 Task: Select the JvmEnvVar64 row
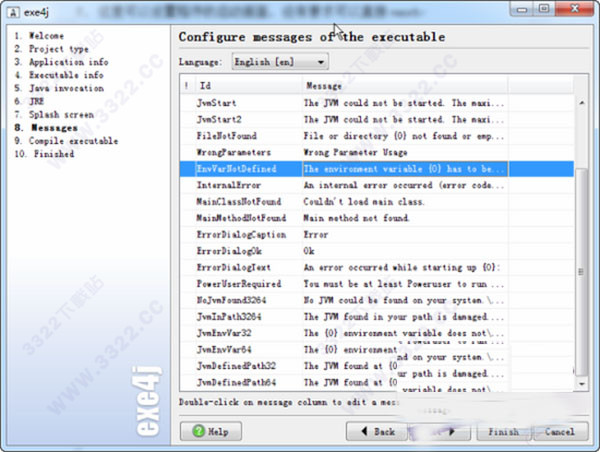point(377,350)
